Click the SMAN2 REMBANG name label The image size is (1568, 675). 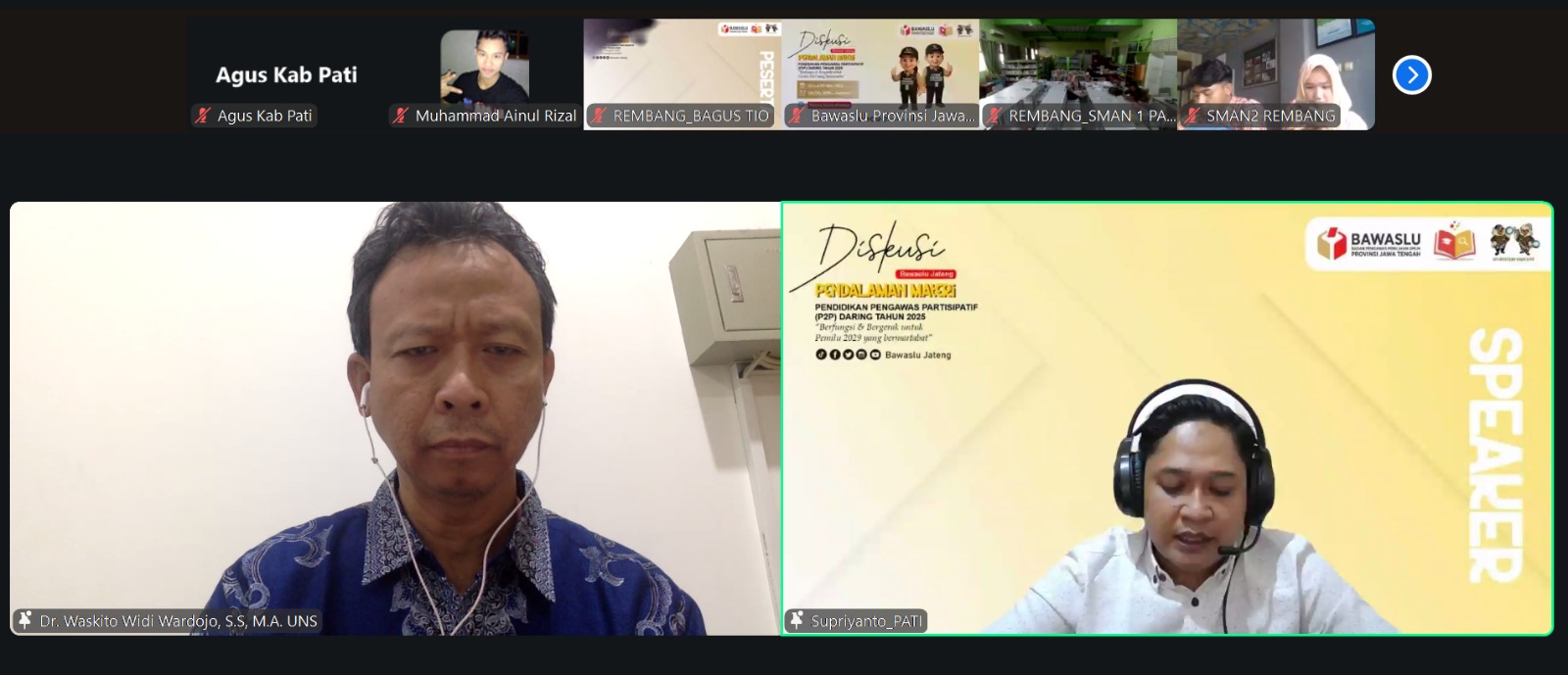point(1271,116)
